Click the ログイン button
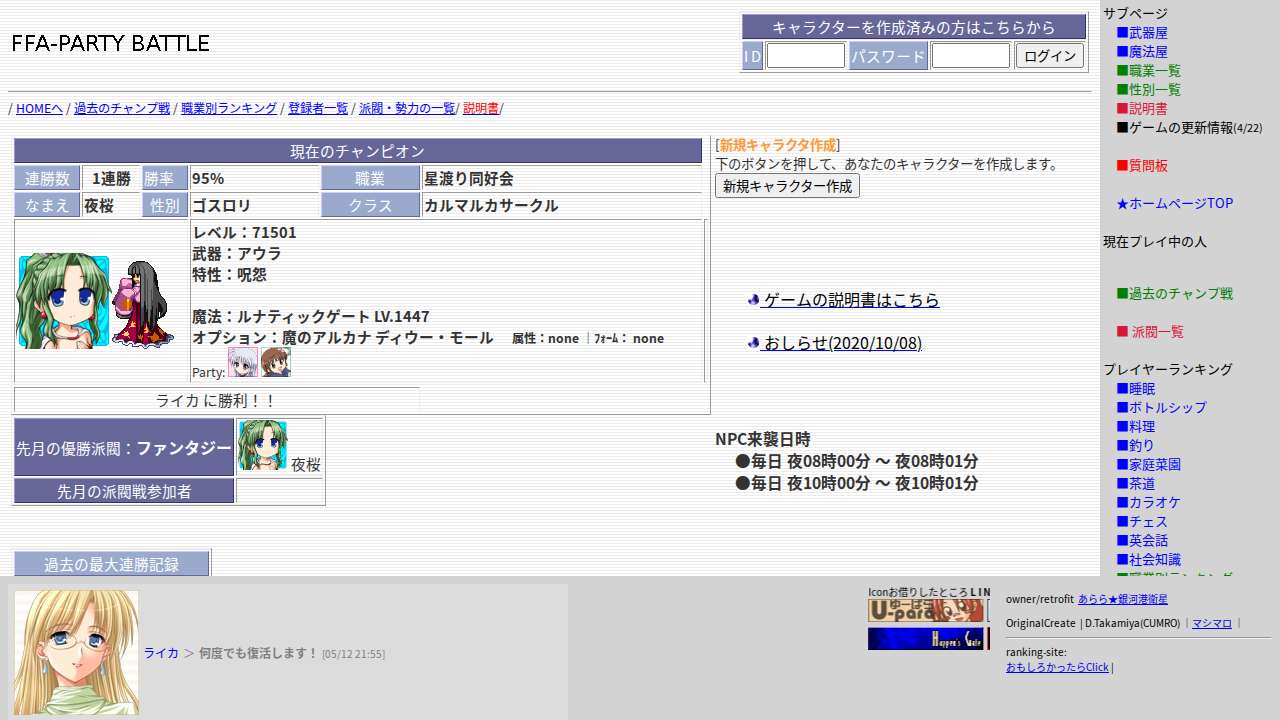1280x720 pixels. point(1050,56)
